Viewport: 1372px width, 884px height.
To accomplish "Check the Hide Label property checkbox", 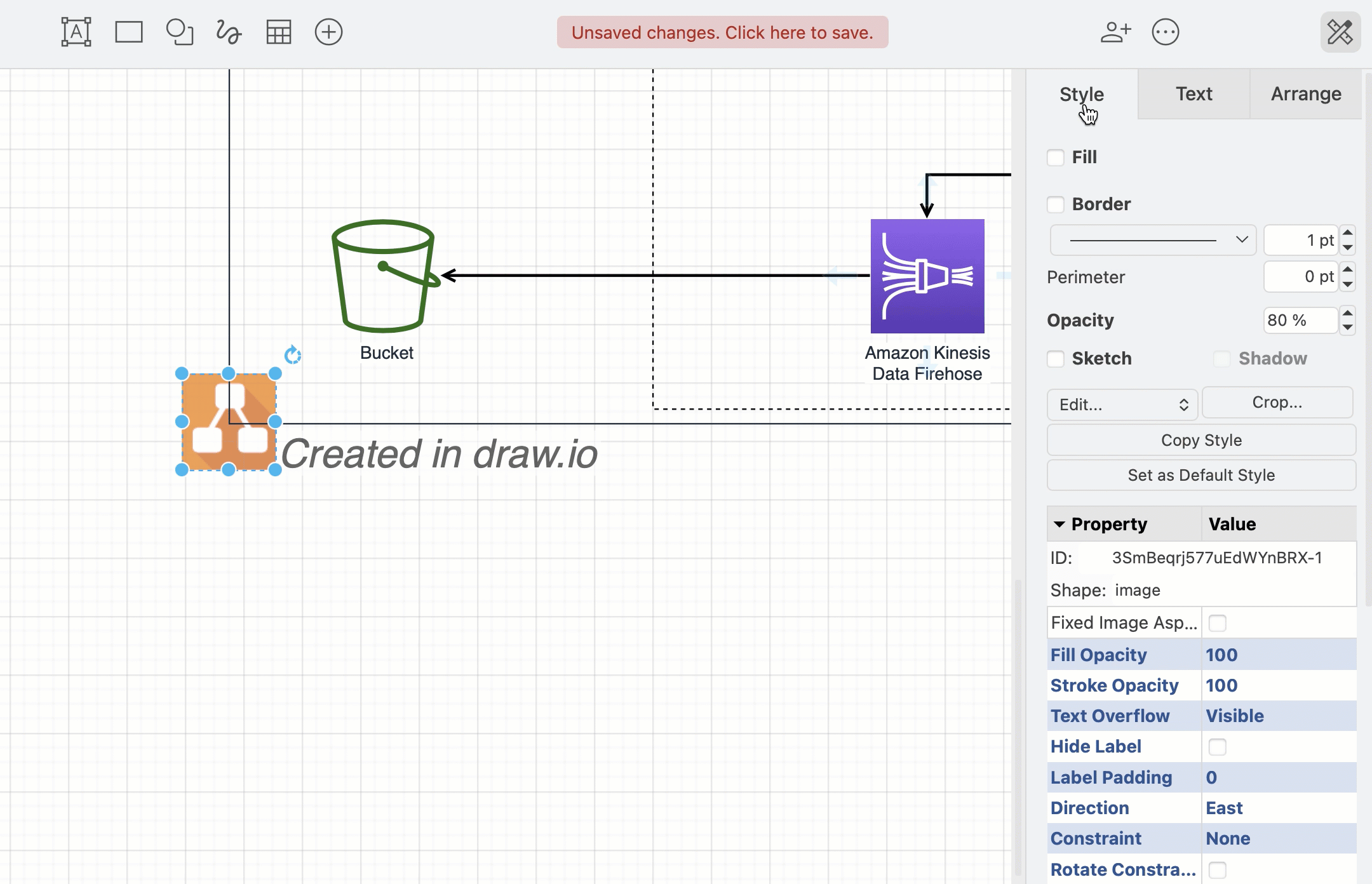I will [1218, 747].
